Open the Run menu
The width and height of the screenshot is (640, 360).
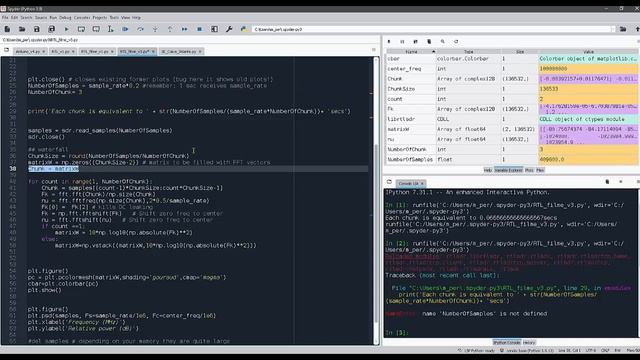tap(53, 18)
